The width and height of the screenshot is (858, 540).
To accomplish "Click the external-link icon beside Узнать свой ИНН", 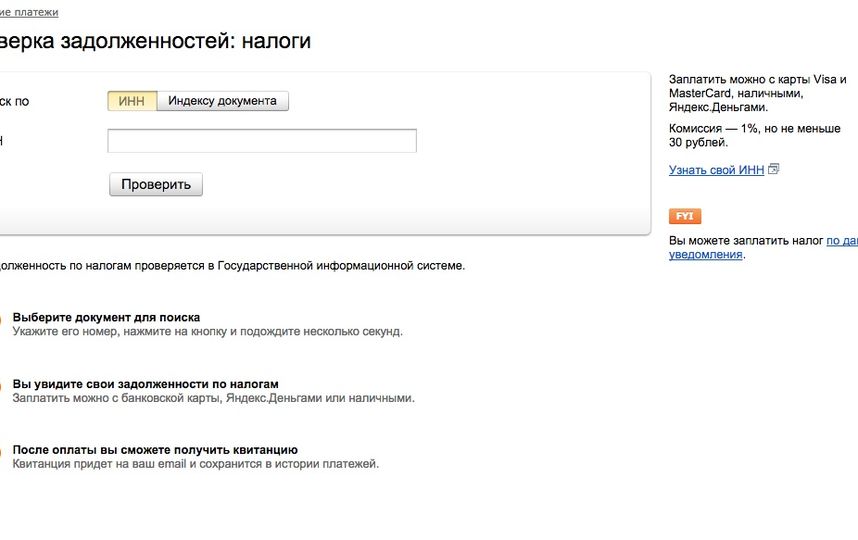I will pos(774,170).
